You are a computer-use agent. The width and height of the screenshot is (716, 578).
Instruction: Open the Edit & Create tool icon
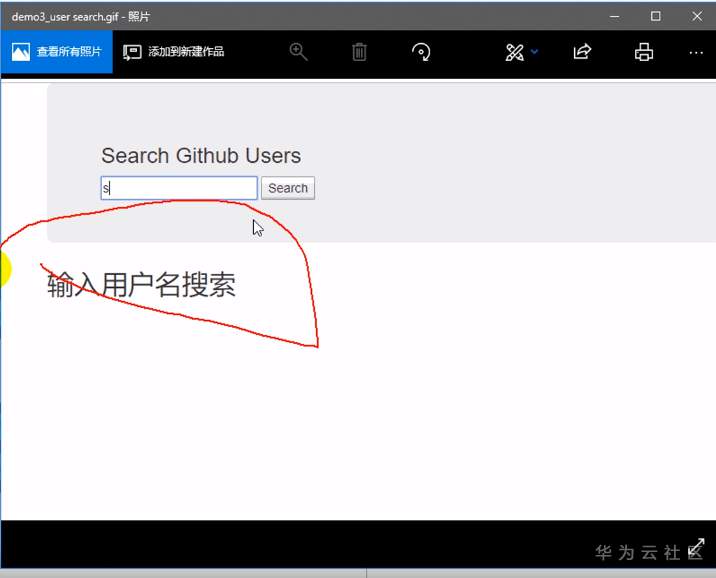(515, 52)
